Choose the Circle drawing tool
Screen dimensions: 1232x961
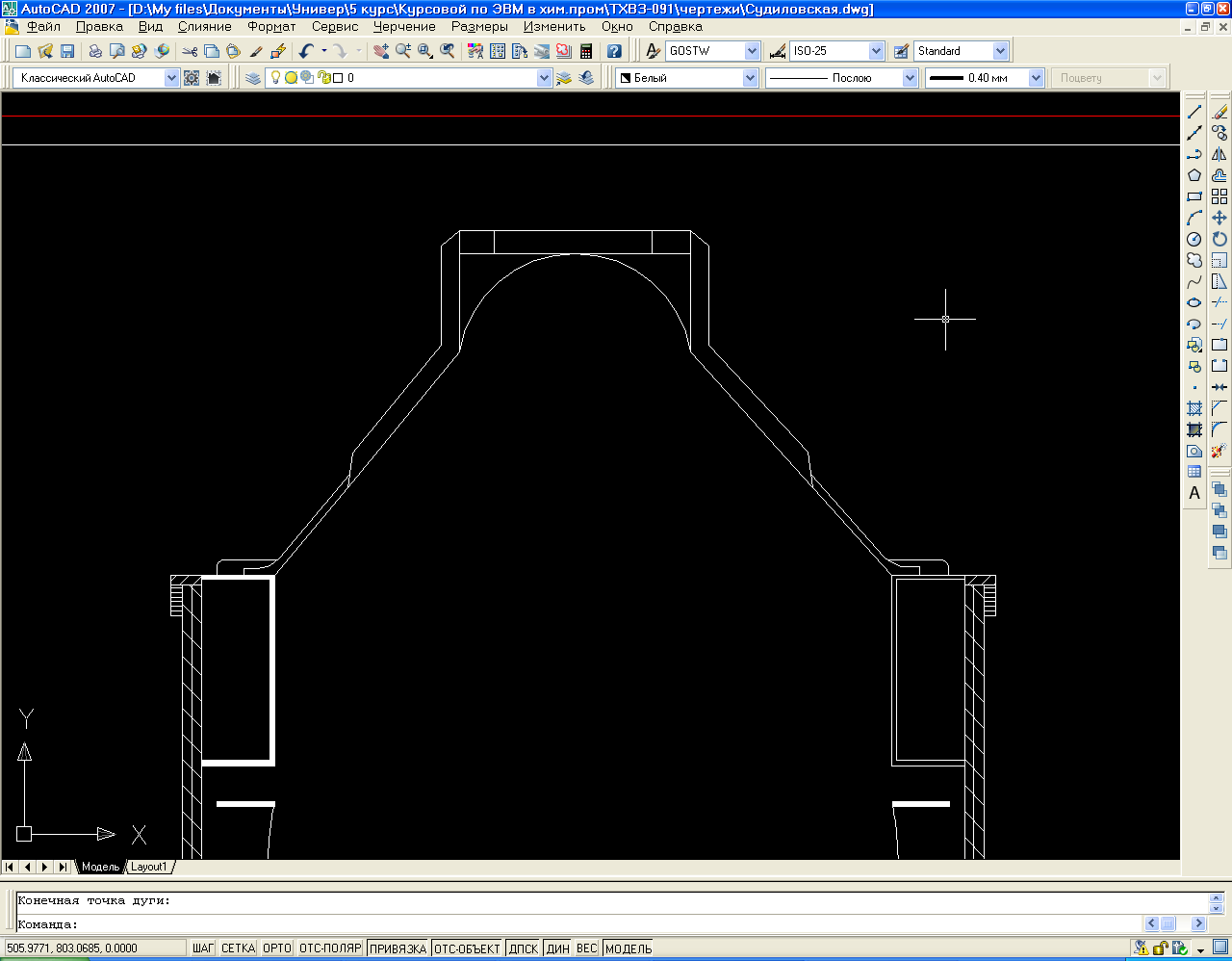1194,239
